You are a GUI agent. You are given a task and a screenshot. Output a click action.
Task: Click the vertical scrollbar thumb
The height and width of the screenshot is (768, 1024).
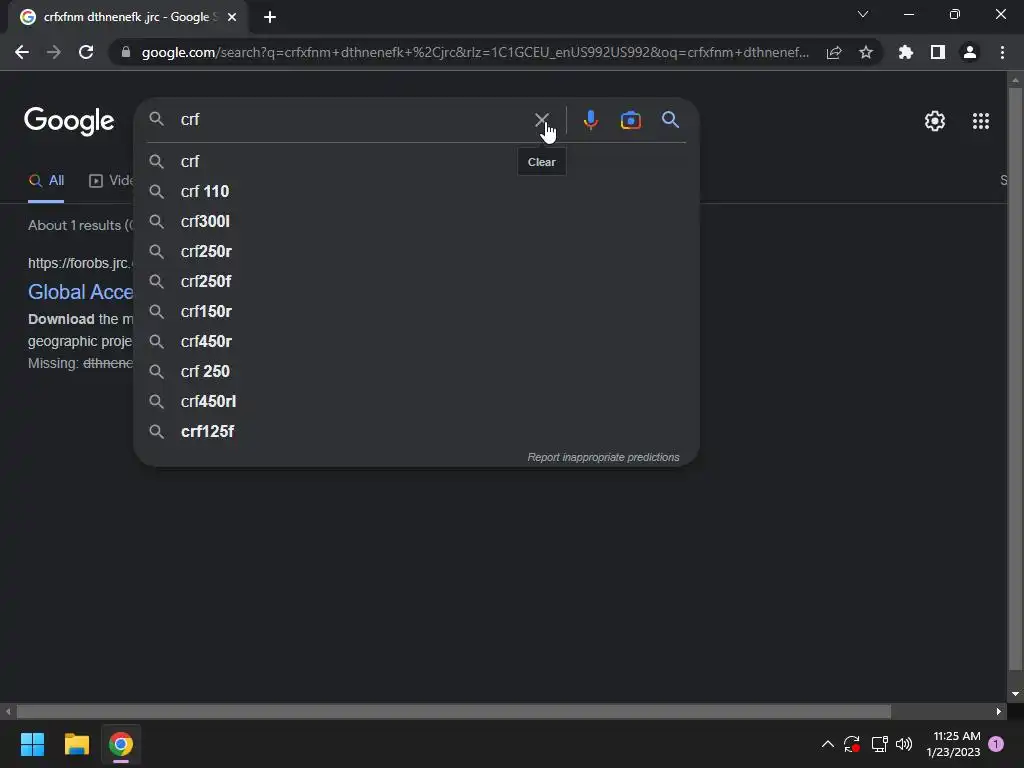click(1015, 379)
